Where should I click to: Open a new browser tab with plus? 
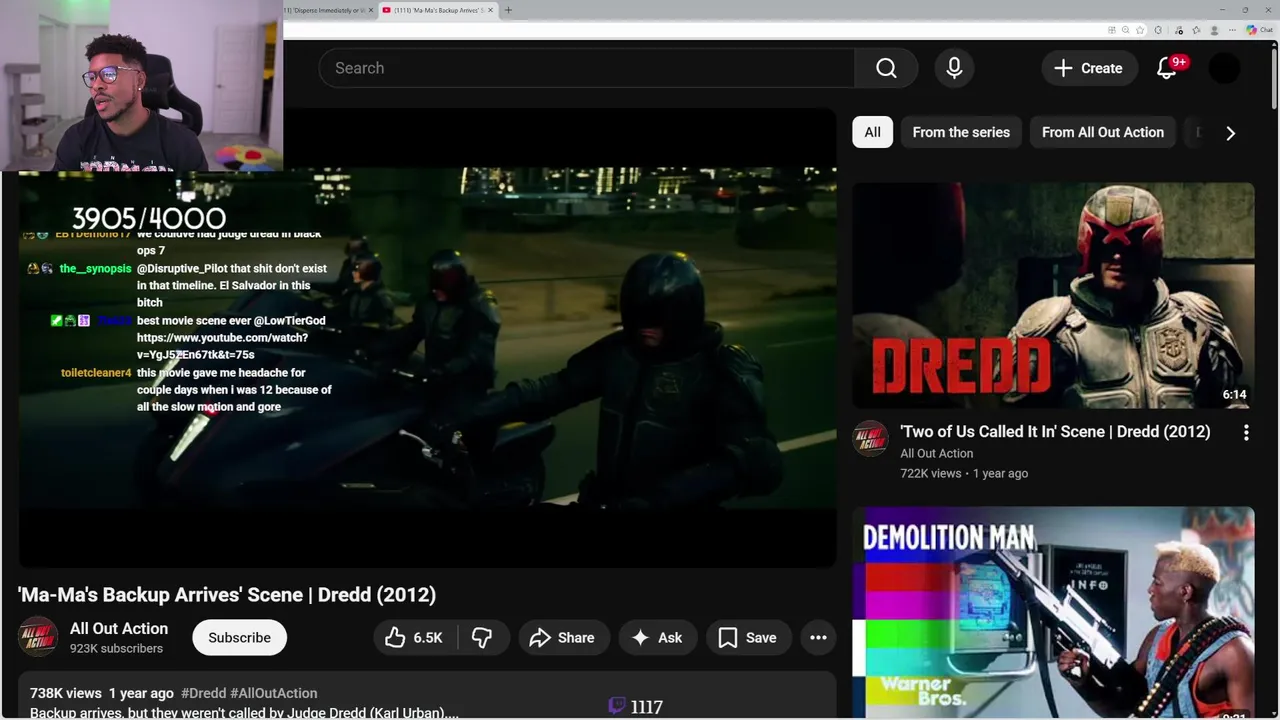(508, 10)
